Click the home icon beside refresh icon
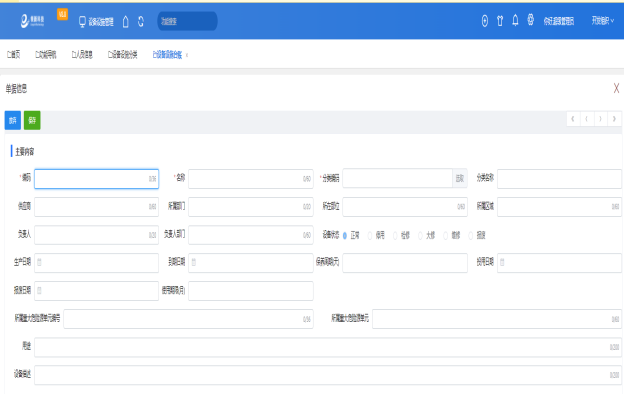624x394 pixels. click(x=125, y=21)
